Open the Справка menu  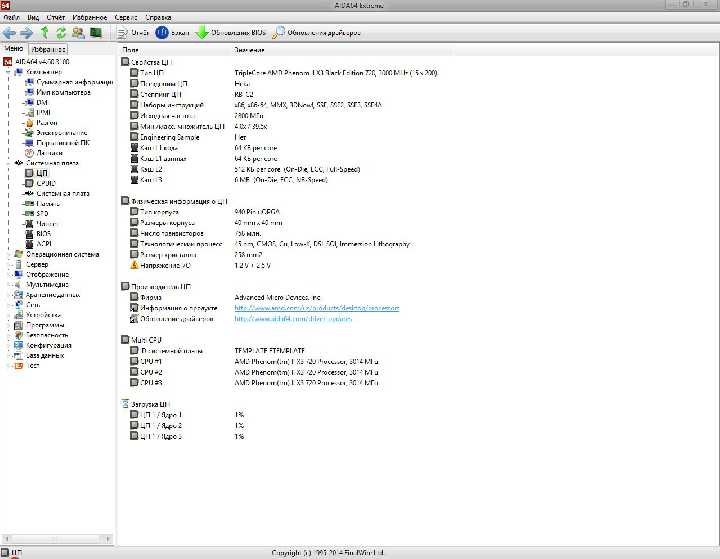pyautogui.click(x=158, y=17)
